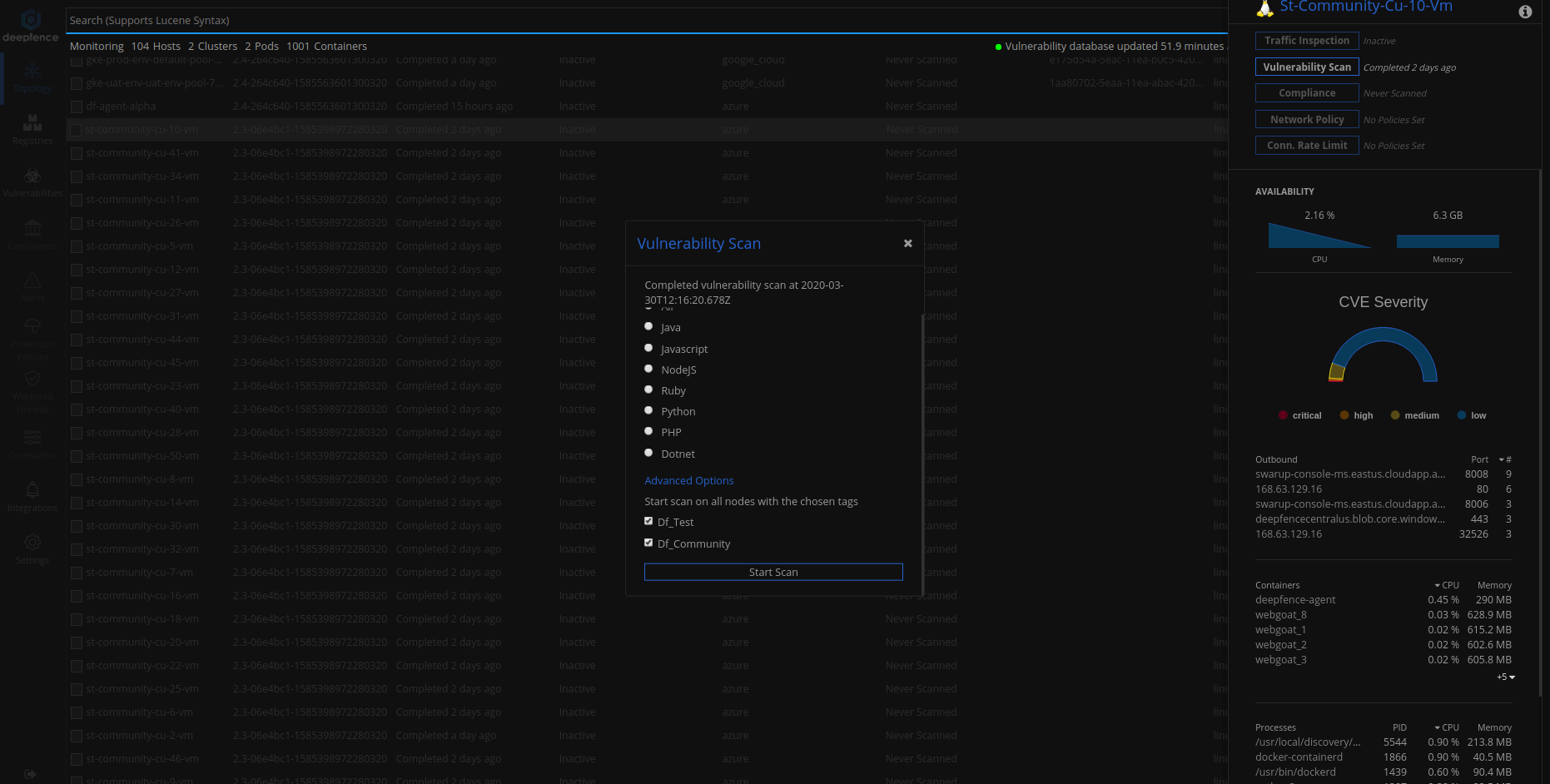This screenshot has height=784, width=1550.
Task: Sort processes by CPU column
Action: [1447, 727]
